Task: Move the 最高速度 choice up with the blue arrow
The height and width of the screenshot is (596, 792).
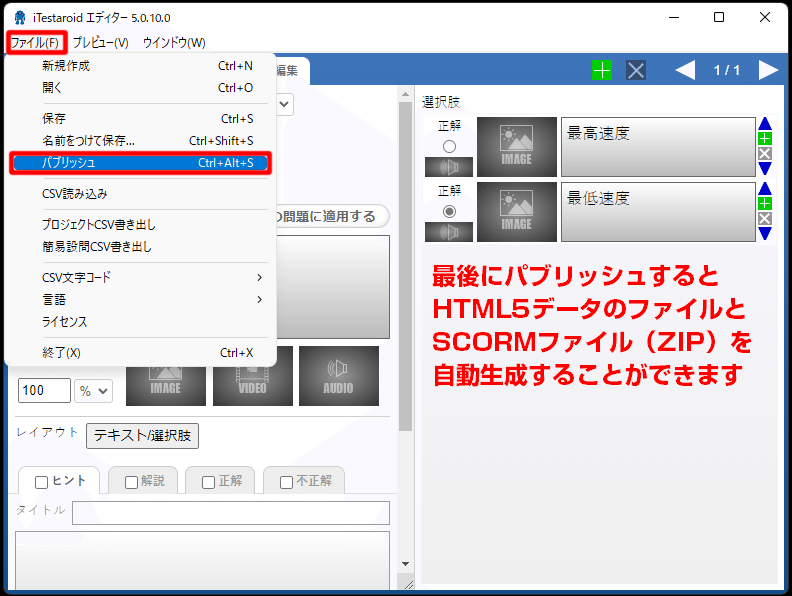Action: pos(765,124)
